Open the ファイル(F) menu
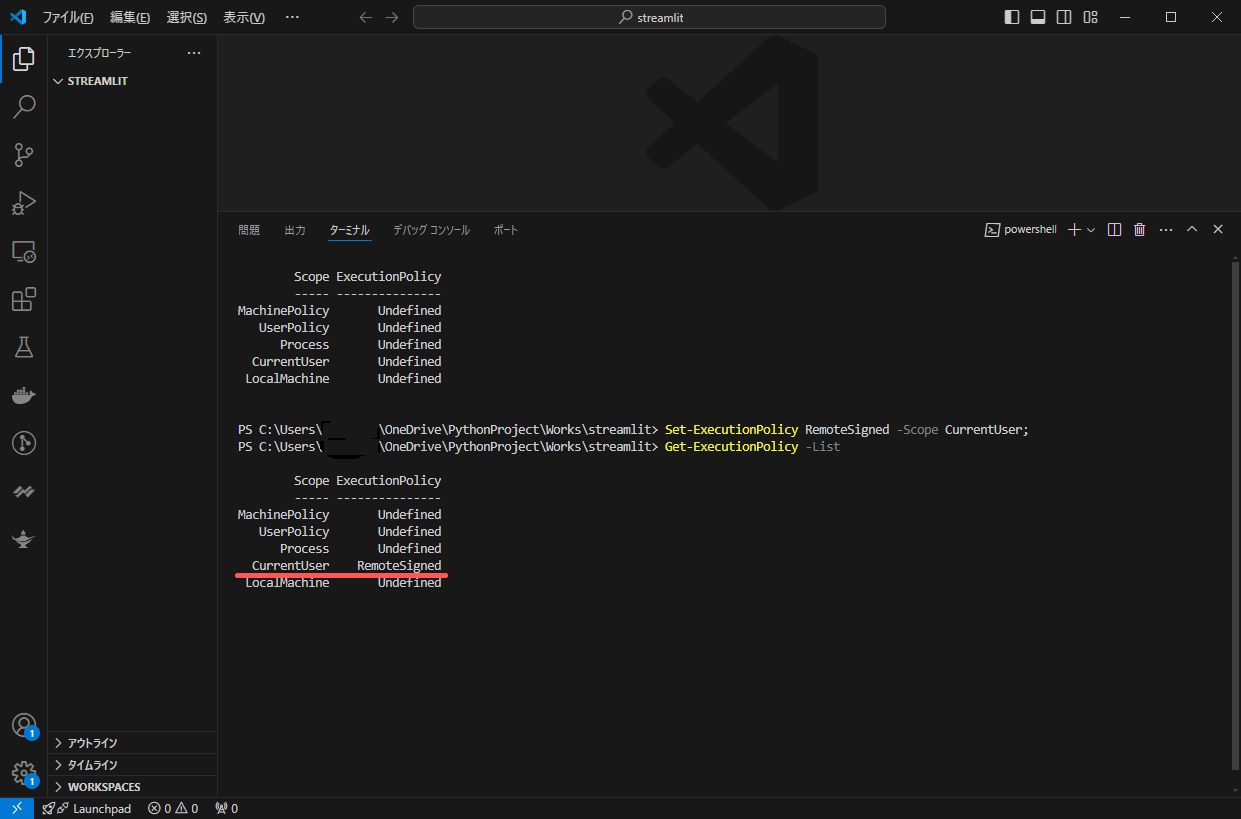Image resolution: width=1241 pixels, height=819 pixels. 68,17
